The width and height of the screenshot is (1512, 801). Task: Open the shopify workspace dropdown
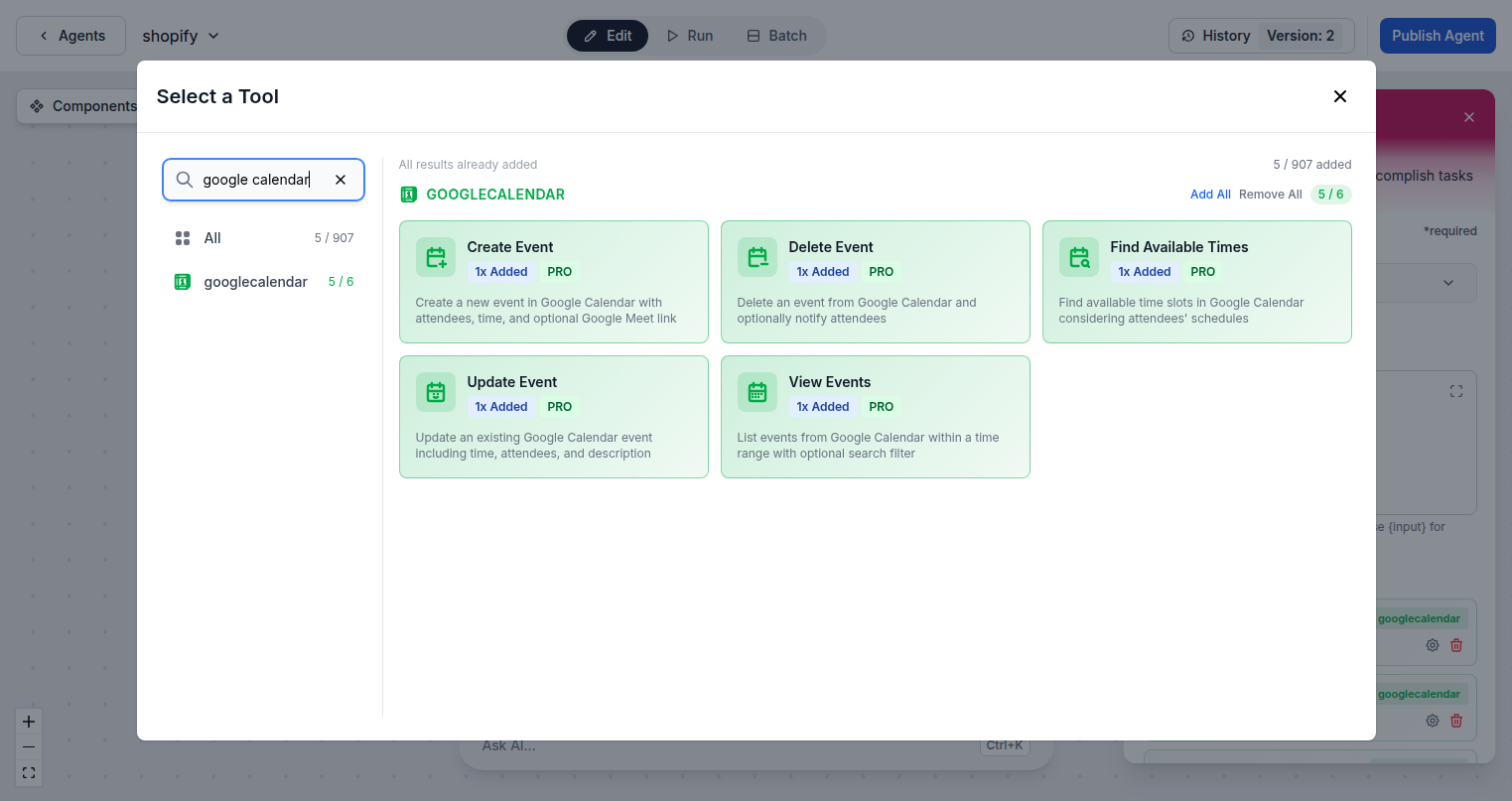[180, 35]
